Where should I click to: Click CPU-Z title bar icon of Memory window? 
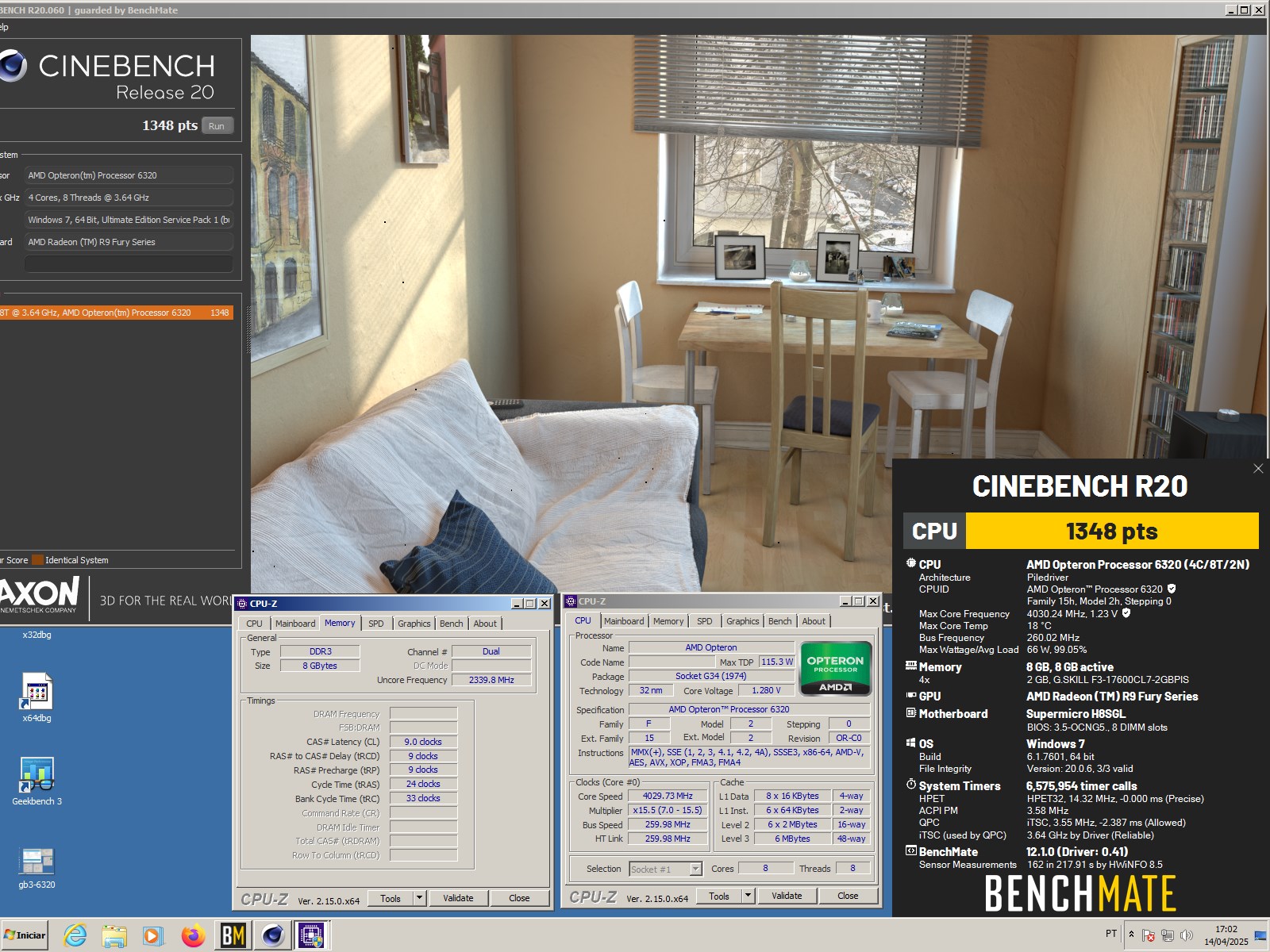243,604
